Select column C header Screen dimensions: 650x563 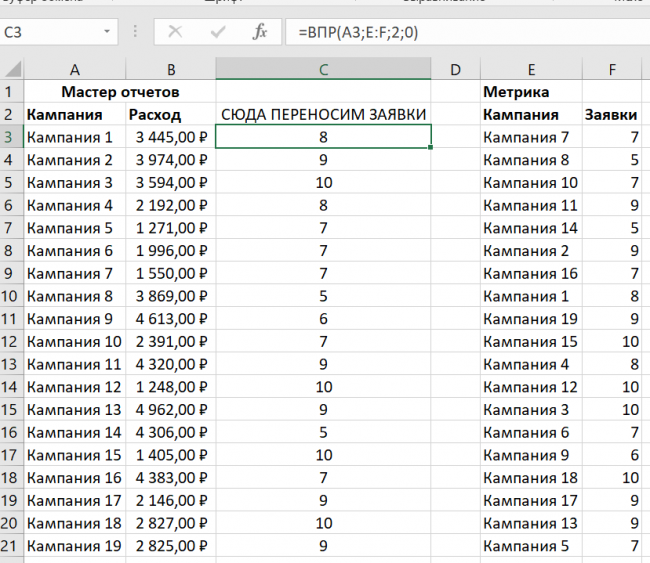click(323, 69)
